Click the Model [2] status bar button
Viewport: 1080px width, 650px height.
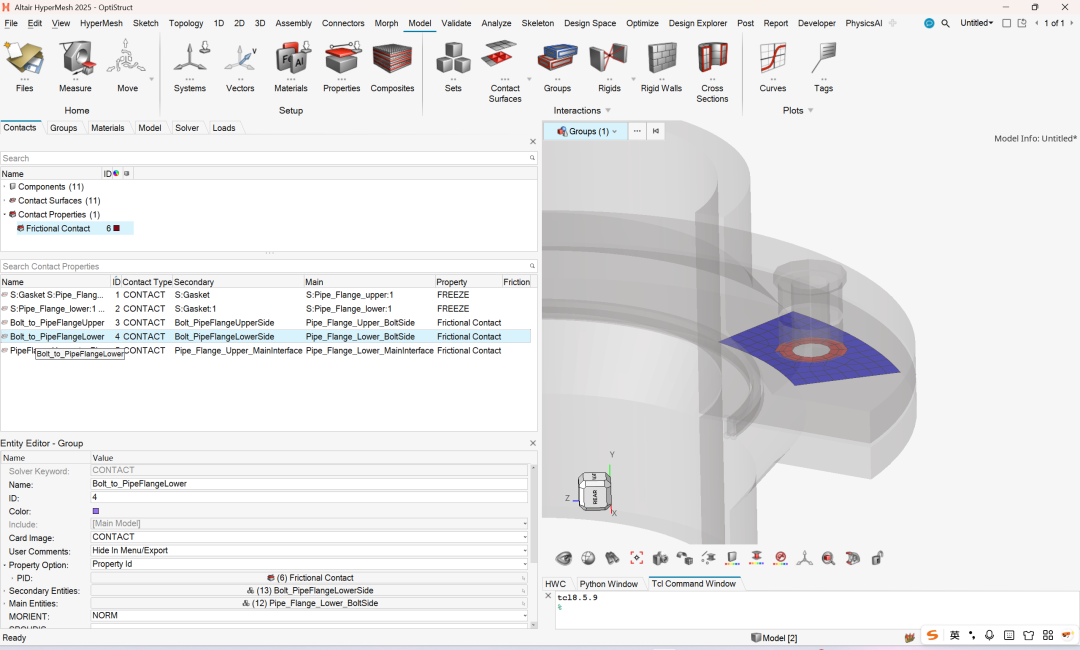[774, 638]
